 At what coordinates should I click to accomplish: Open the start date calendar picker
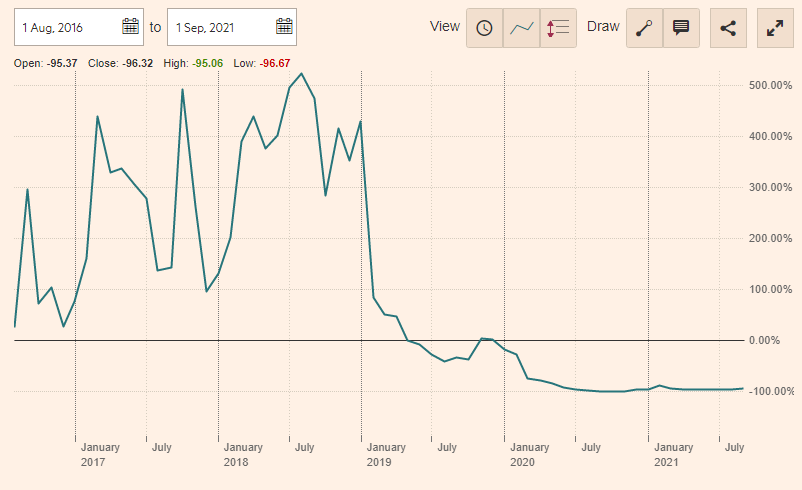click(130, 27)
